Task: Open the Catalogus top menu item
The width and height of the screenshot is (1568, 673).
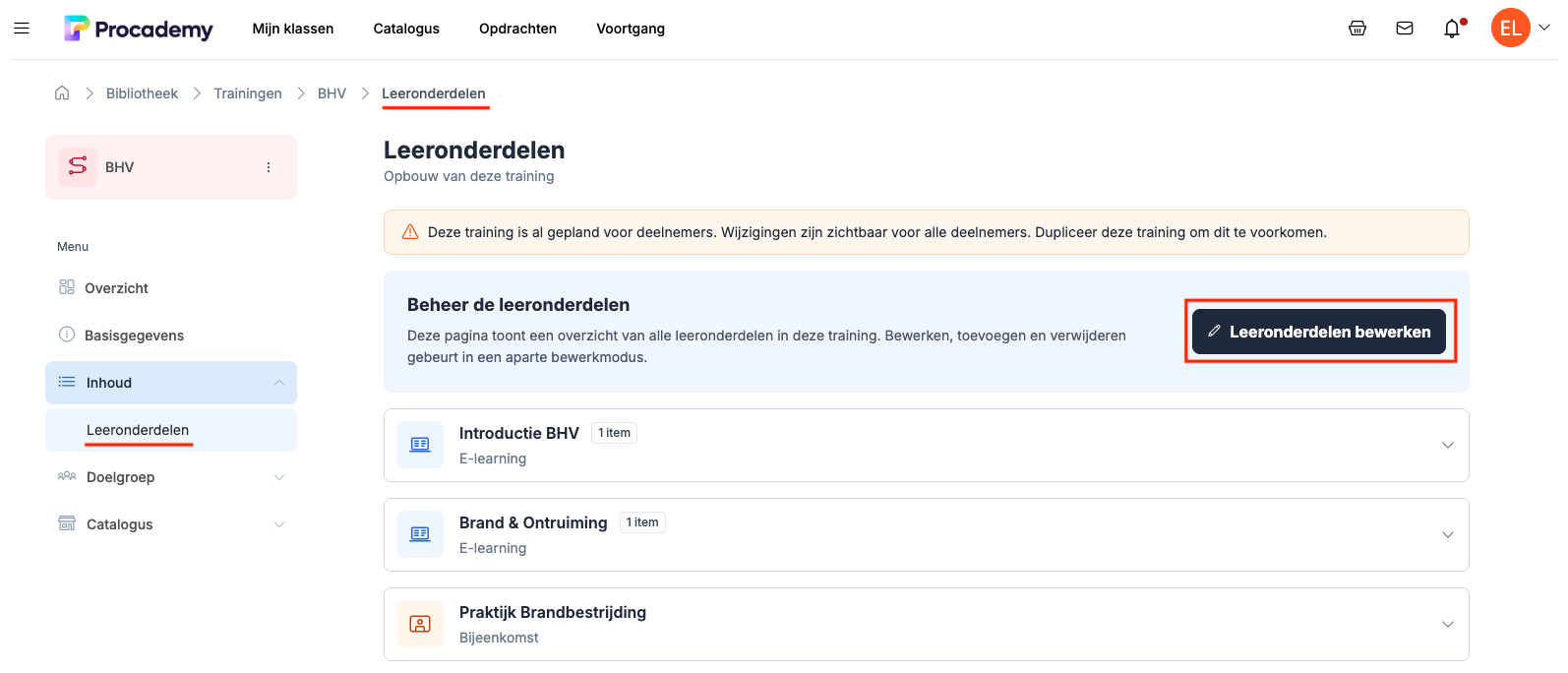Action: pos(406,29)
